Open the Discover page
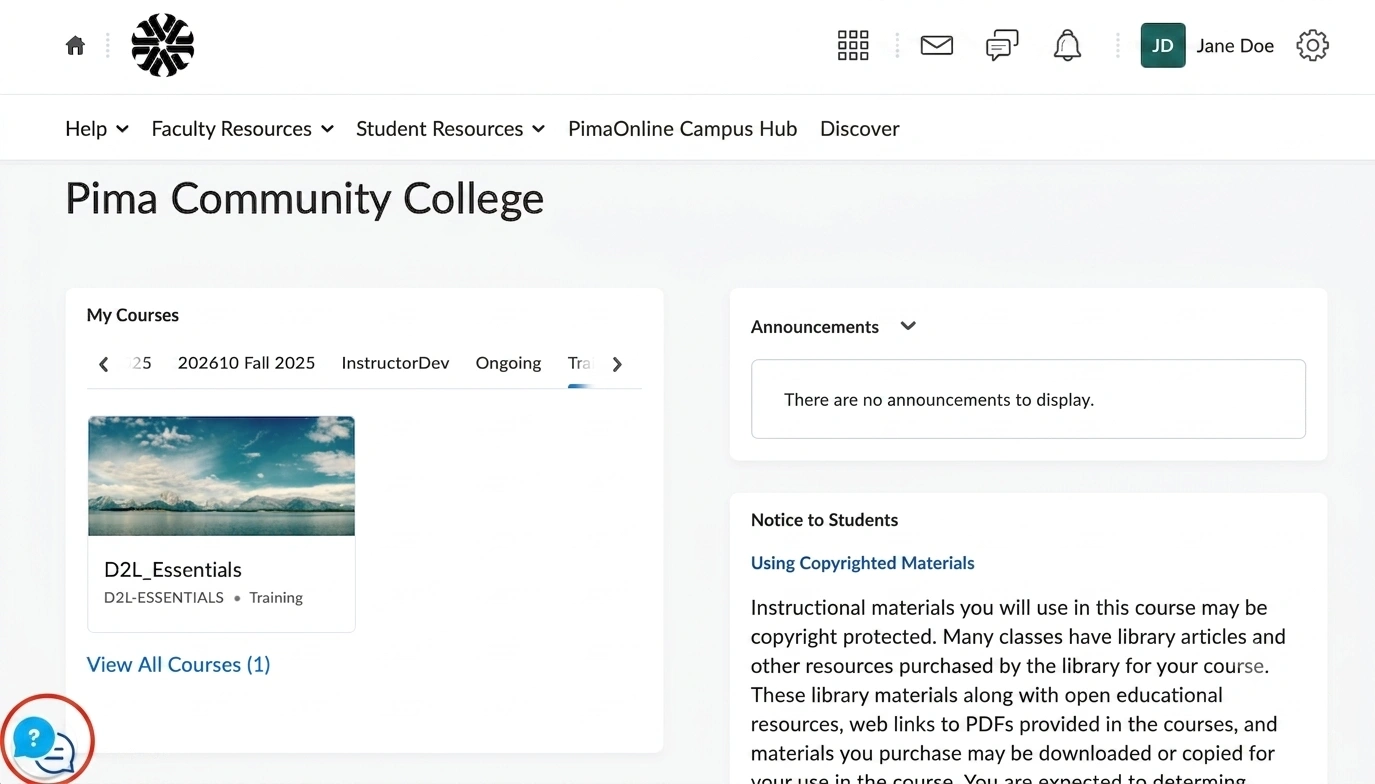The height and width of the screenshot is (784, 1375). [x=860, y=129]
